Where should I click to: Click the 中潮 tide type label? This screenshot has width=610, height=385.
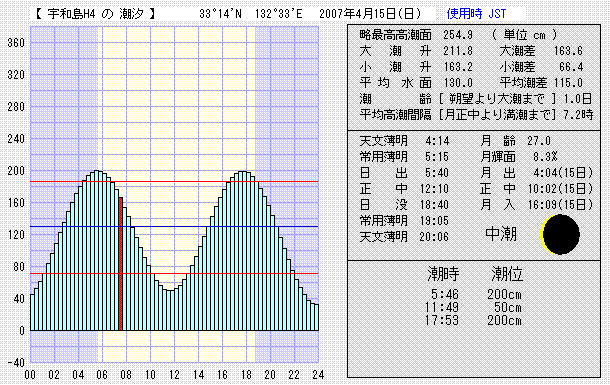[x=501, y=234]
